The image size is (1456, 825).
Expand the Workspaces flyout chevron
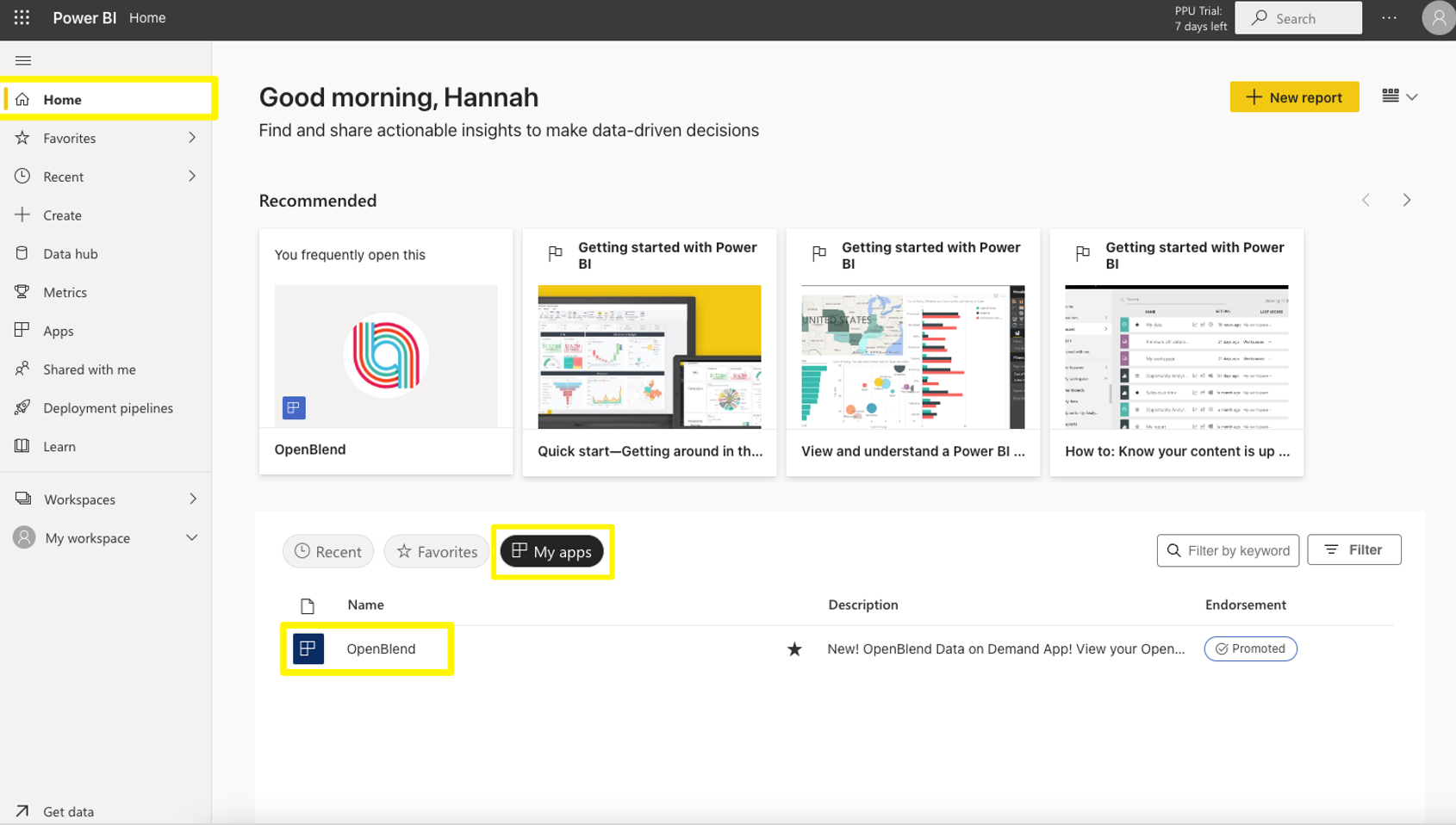click(193, 499)
